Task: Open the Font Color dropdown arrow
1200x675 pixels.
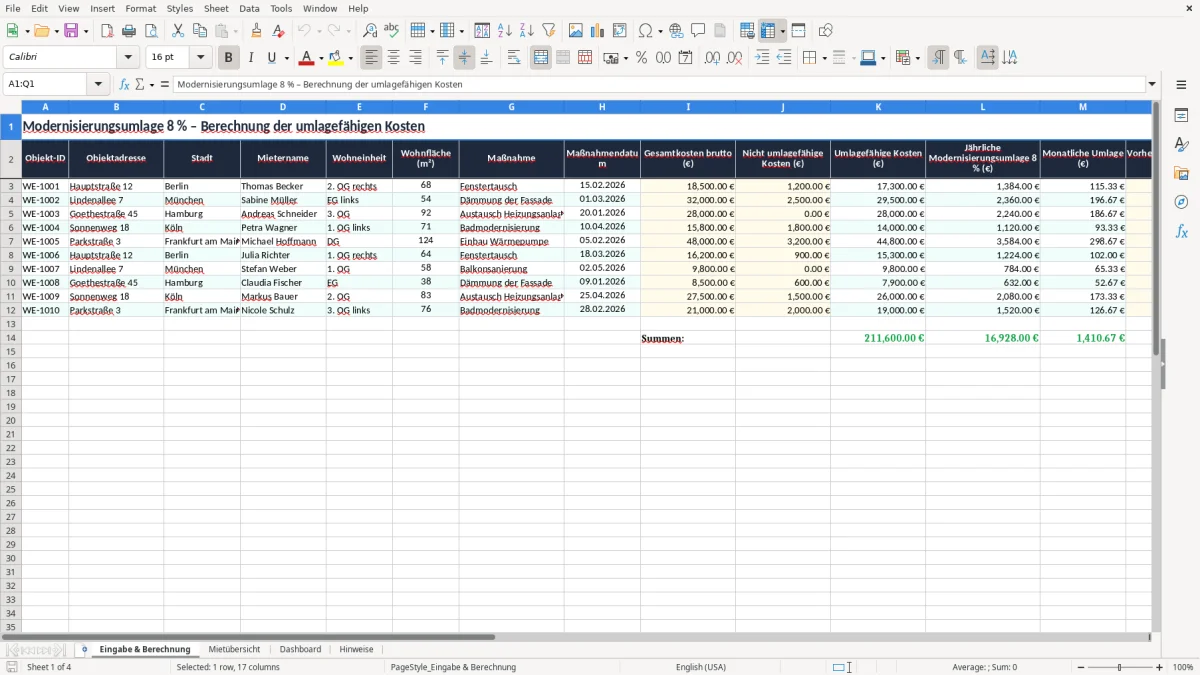Action: point(321,58)
